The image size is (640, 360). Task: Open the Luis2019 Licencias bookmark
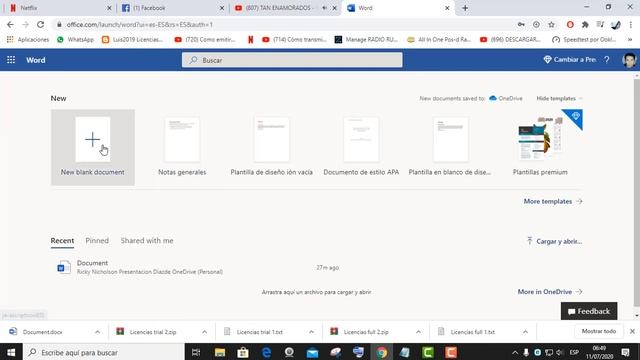pyautogui.click(x=133, y=40)
